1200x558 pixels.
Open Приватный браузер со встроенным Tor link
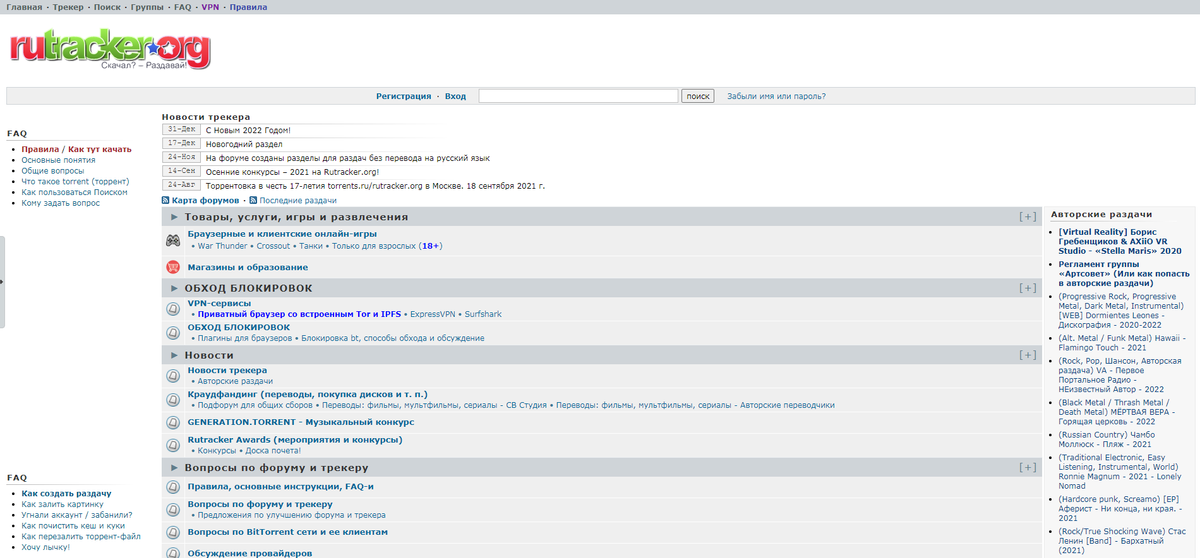pos(299,314)
